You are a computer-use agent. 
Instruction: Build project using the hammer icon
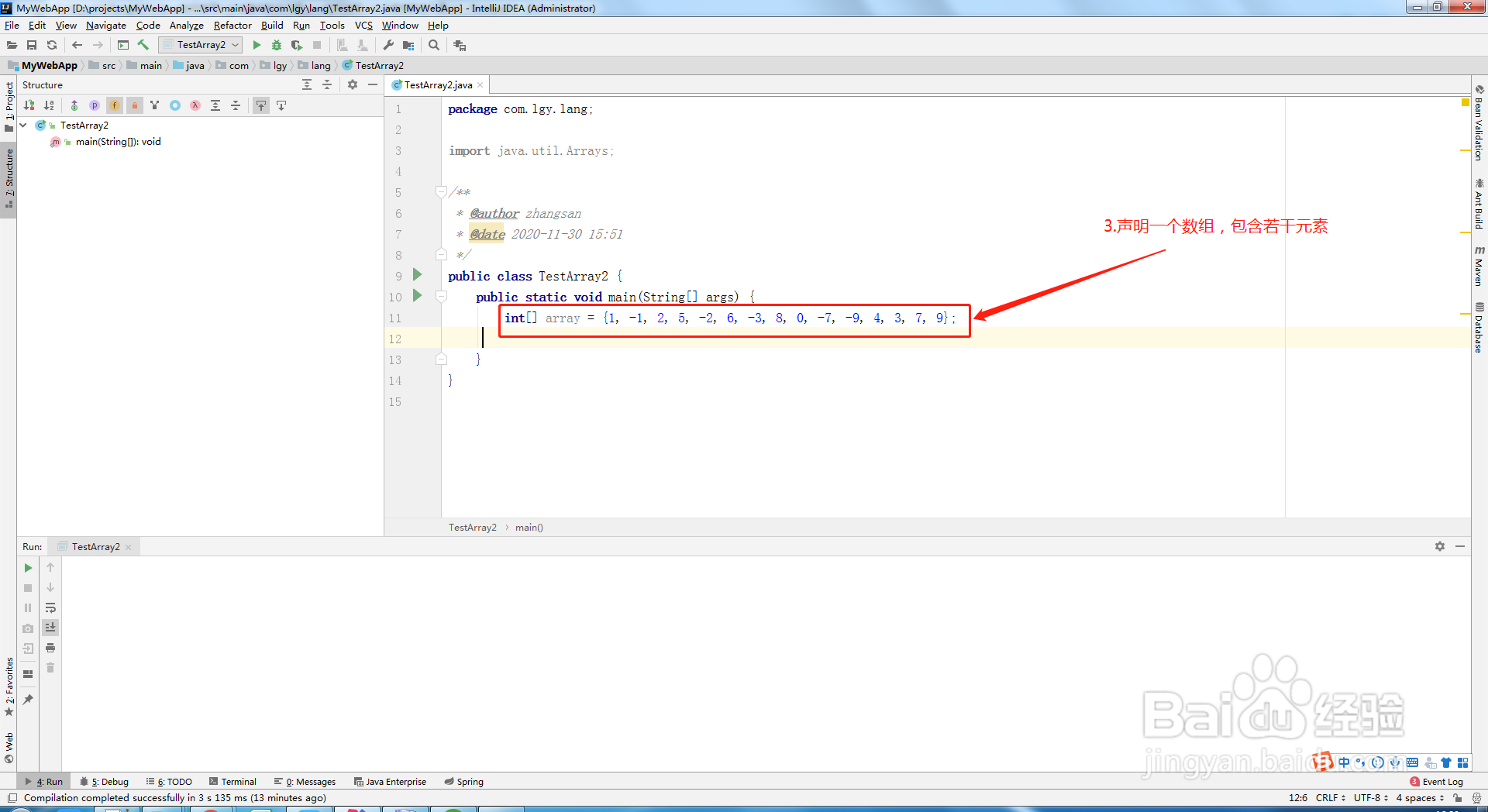[x=143, y=45]
